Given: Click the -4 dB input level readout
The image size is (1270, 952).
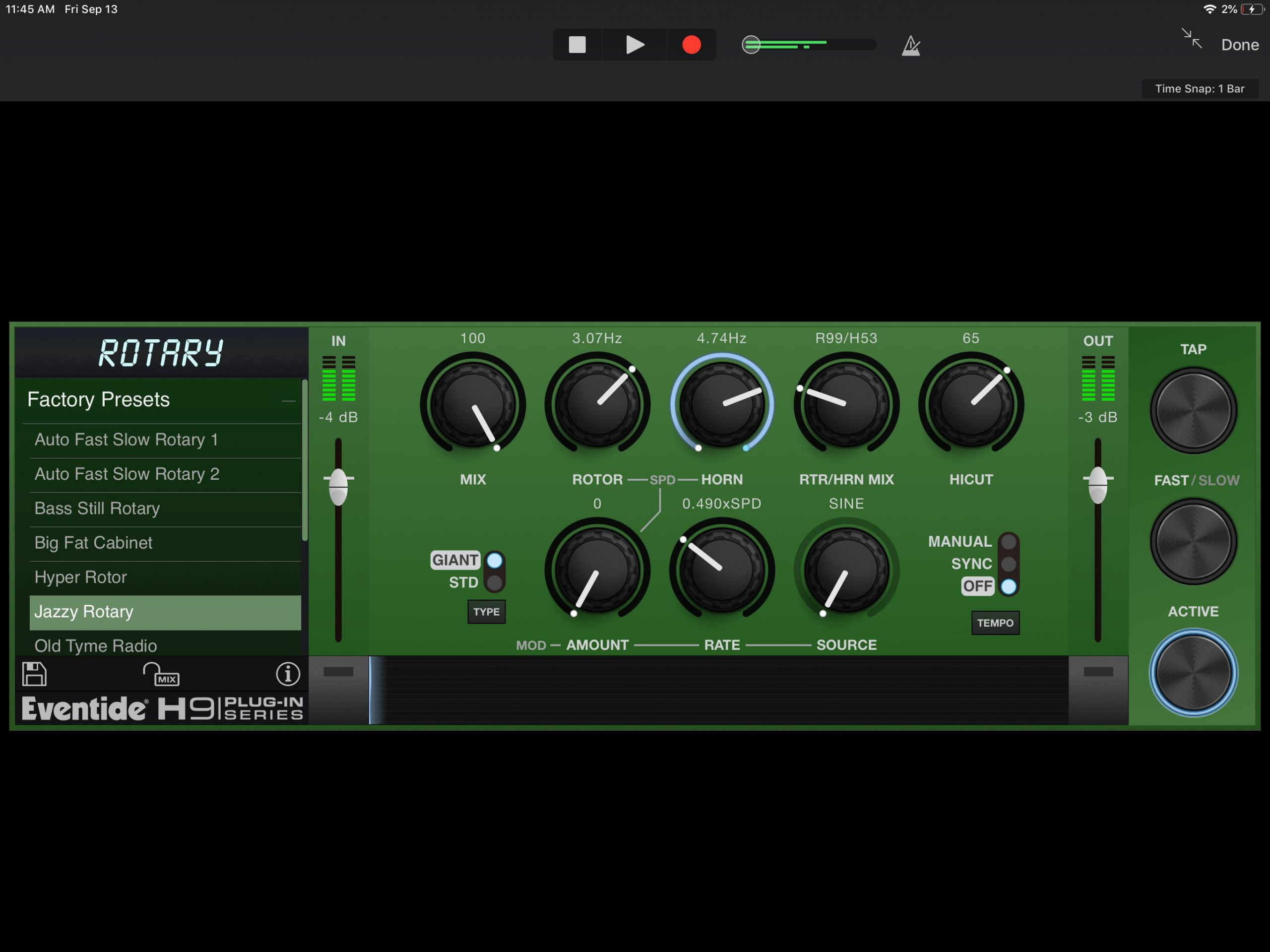Looking at the screenshot, I should 338,417.
